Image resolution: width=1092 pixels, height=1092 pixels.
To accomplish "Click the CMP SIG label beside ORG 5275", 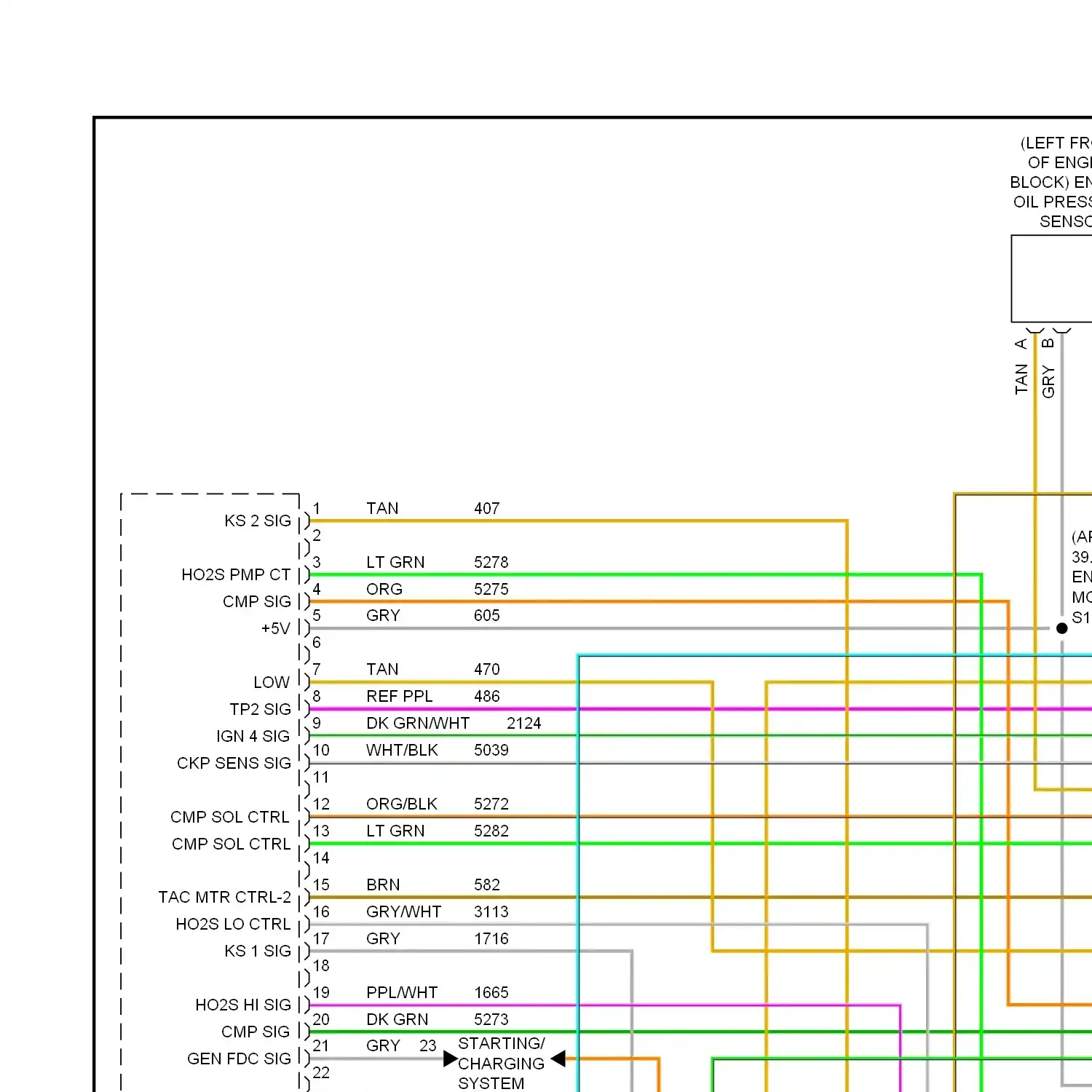I will pyautogui.click(x=257, y=601).
